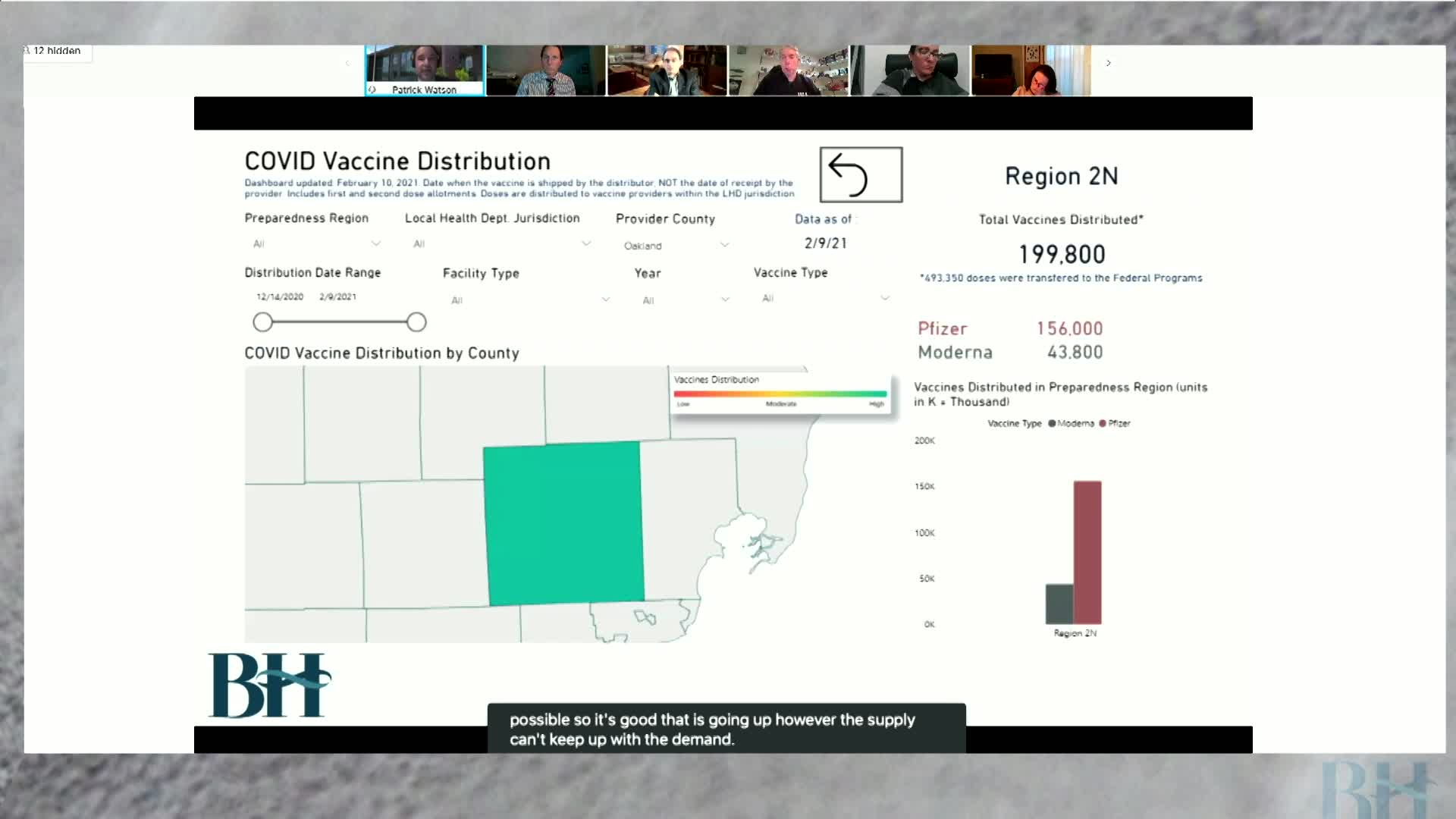Image resolution: width=1456 pixels, height=819 pixels.
Task: Expand the Vaccine Type dropdown
Action: coord(884,298)
